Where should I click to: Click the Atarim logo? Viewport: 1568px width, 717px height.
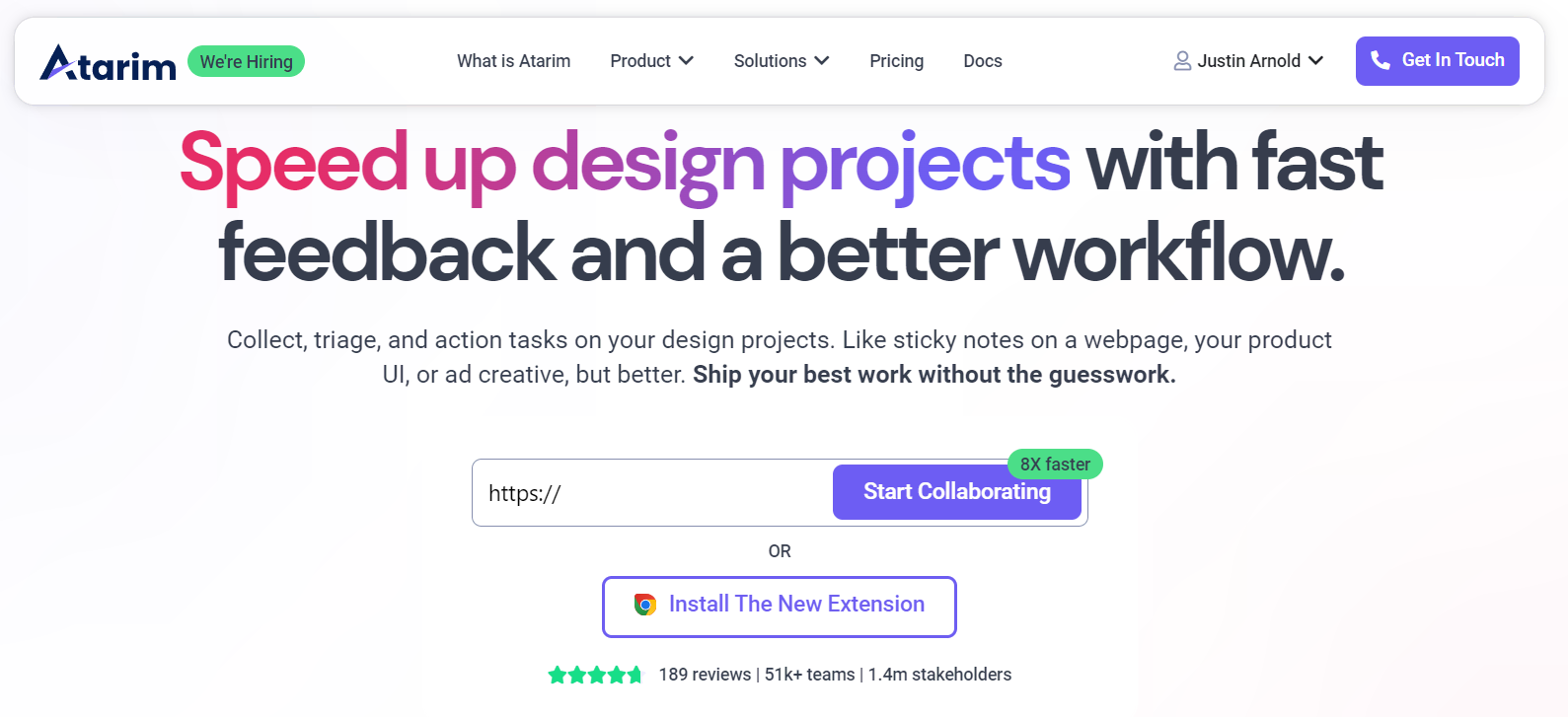[108, 63]
